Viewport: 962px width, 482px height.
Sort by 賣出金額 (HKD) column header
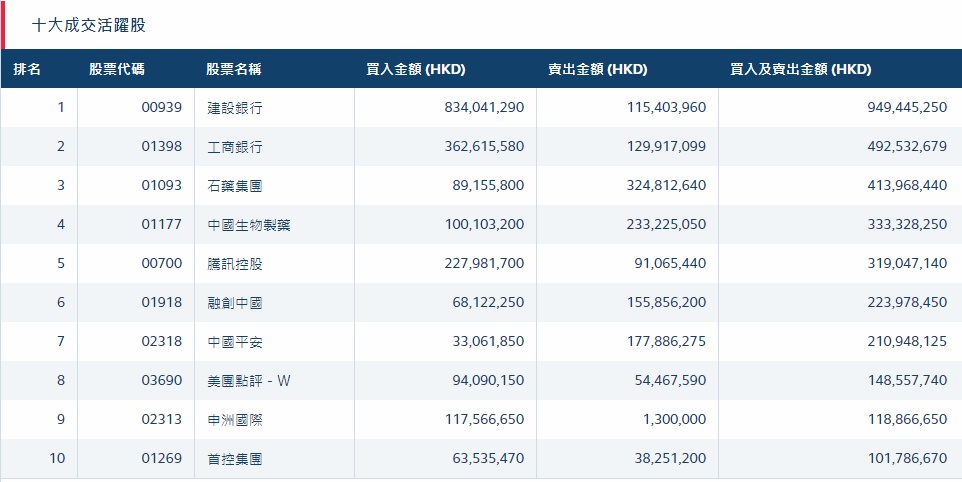[x=597, y=69]
